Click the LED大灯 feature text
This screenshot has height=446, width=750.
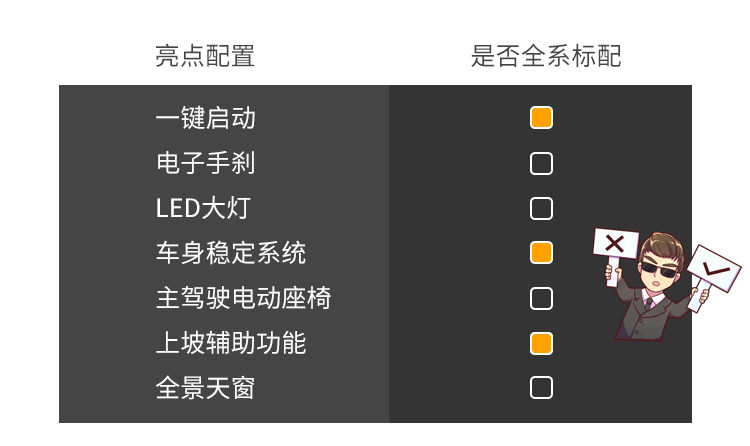(x=203, y=208)
